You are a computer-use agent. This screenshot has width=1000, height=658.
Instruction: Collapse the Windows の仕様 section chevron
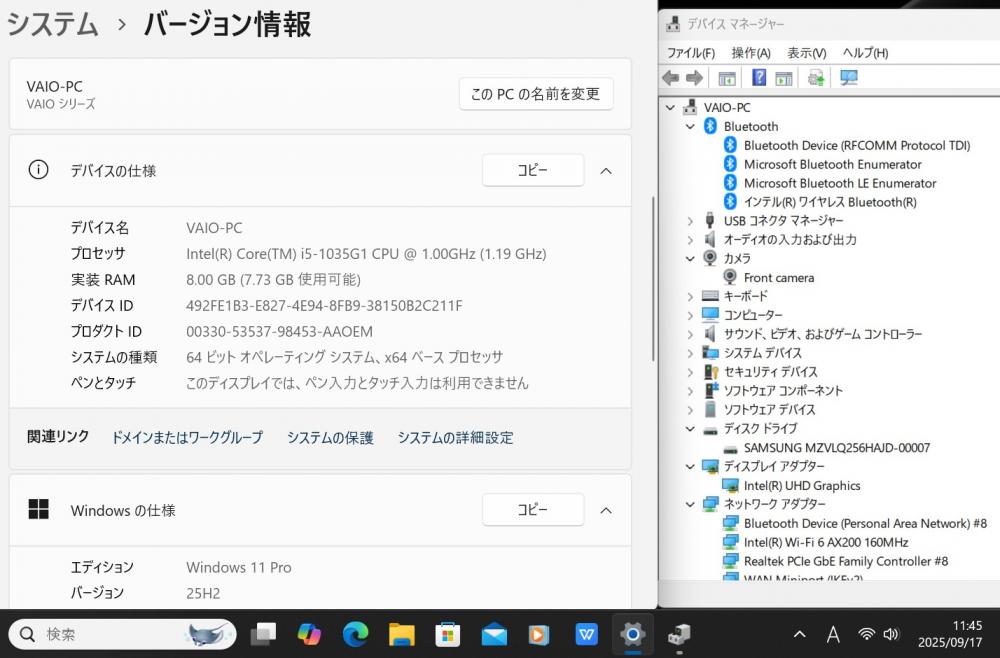(606, 510)
